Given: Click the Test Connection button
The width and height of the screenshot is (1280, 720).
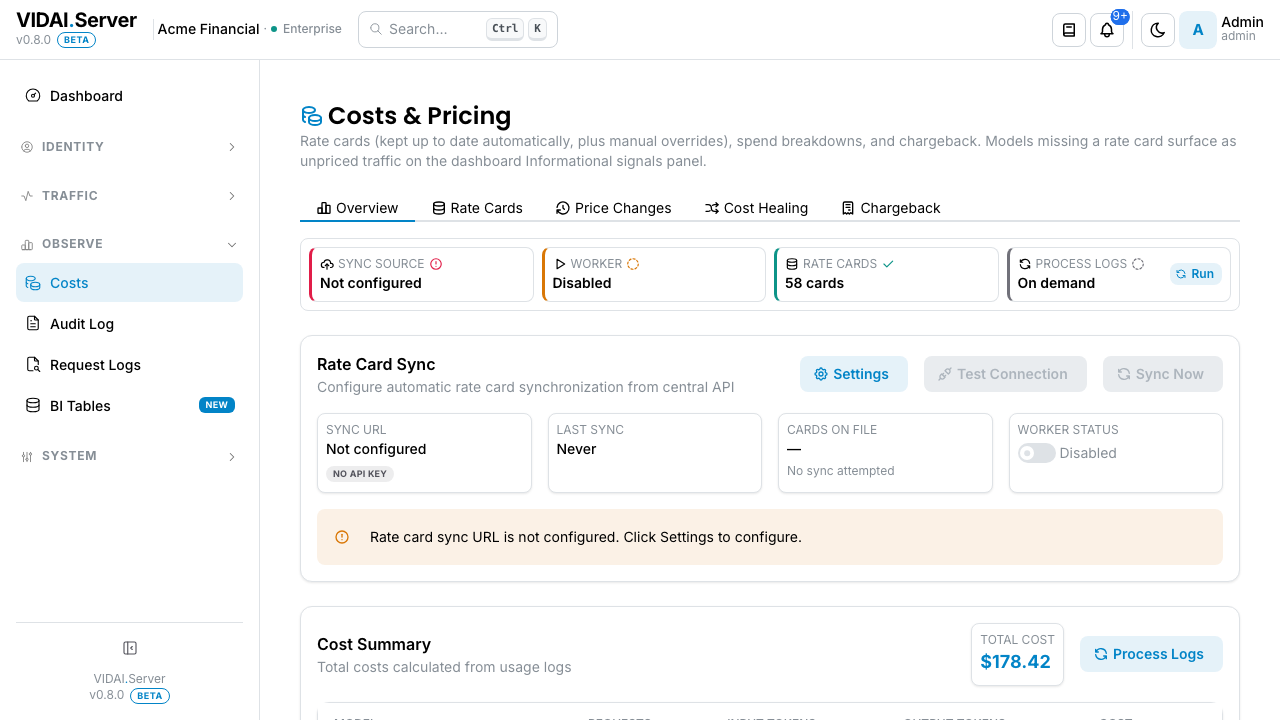Looking at the screenshot, I should 1005,374.
